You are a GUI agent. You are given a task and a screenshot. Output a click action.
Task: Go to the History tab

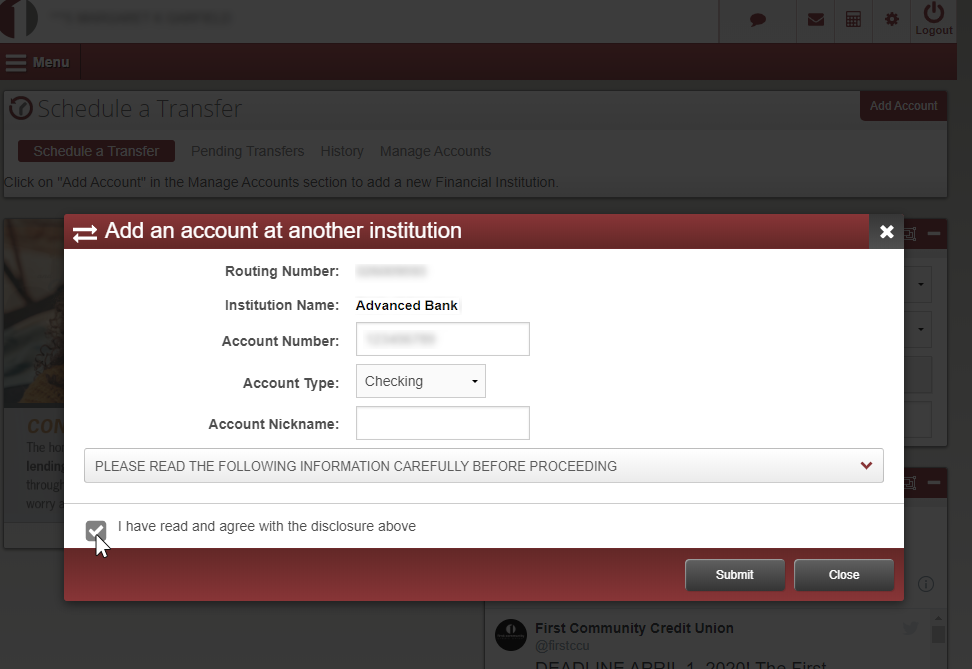click(x=342, y=151)
